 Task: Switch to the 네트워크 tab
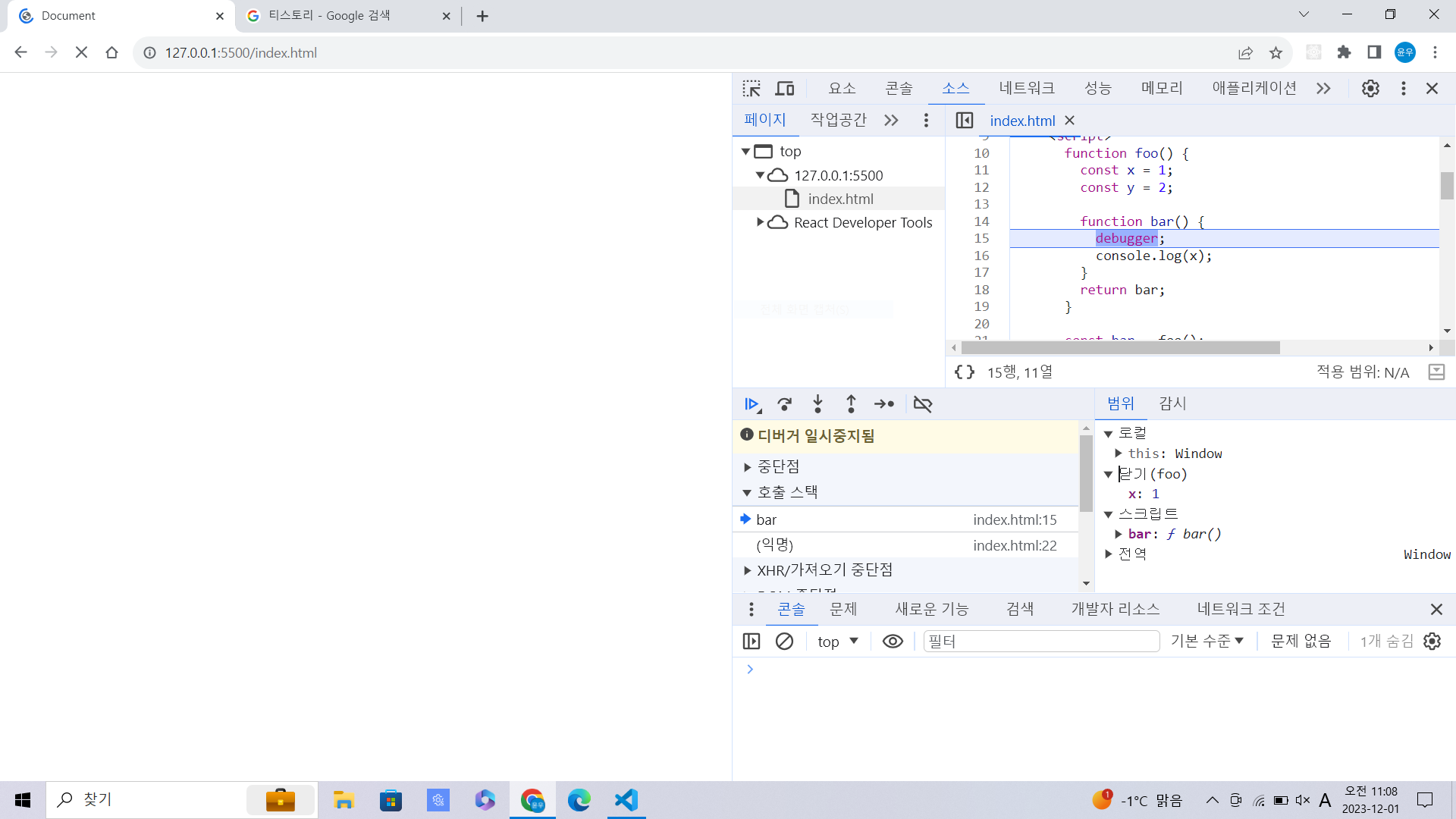[1026, 89]
